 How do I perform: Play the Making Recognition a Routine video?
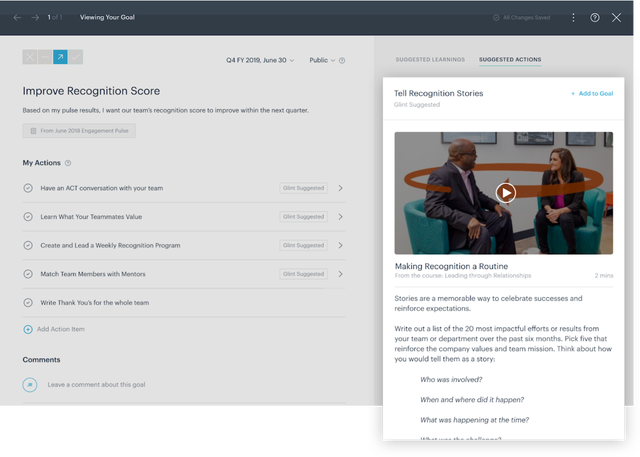(506, 193)
